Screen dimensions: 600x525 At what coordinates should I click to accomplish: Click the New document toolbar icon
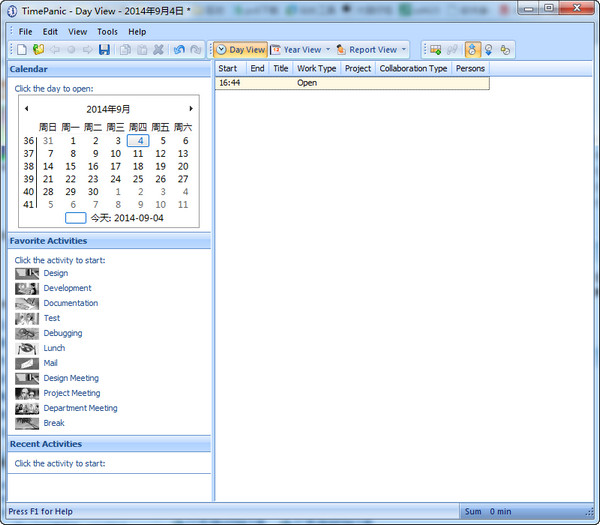(x=22, y=50)
